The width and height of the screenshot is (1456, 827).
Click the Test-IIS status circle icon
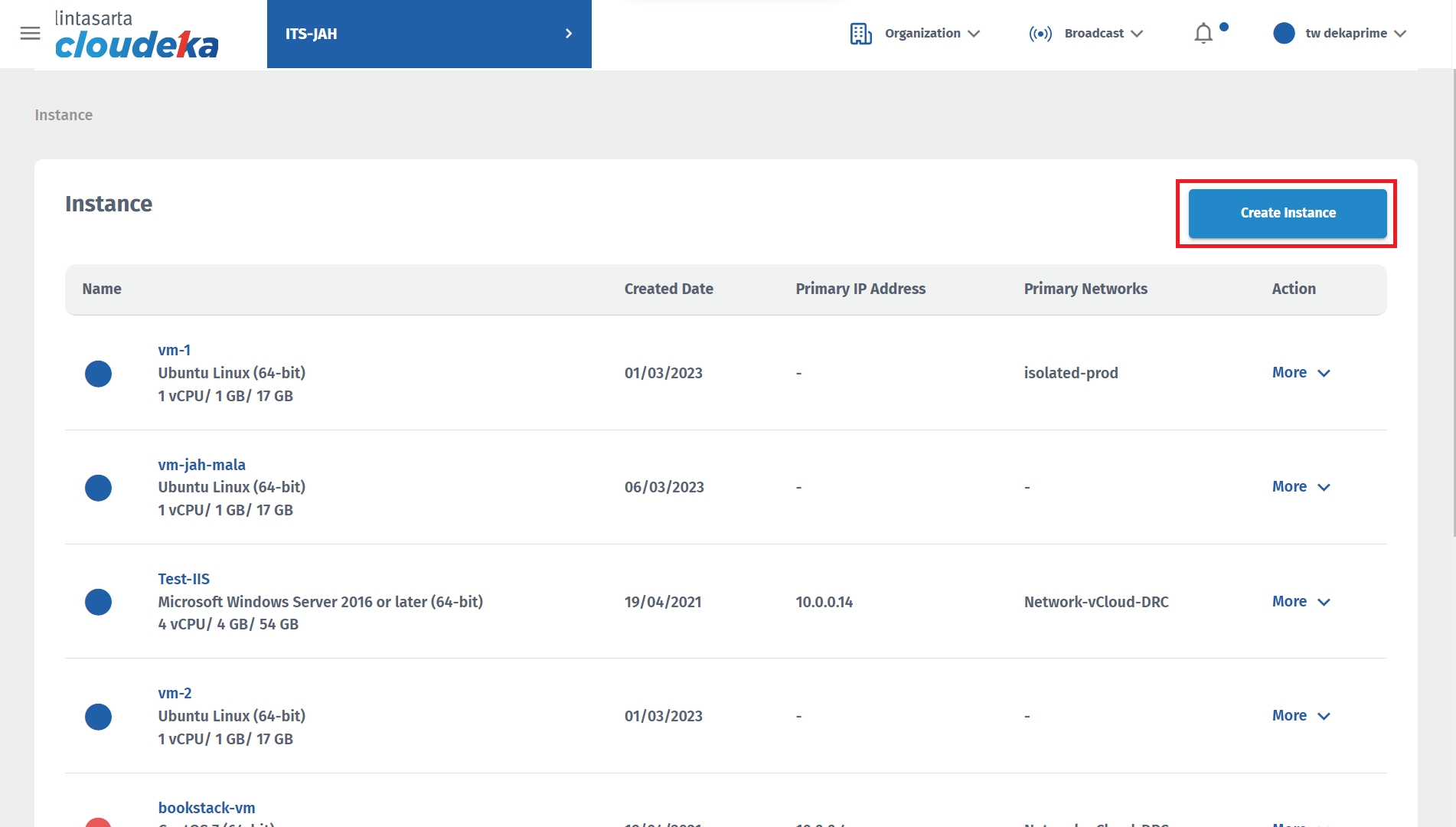tap(98, 602)
